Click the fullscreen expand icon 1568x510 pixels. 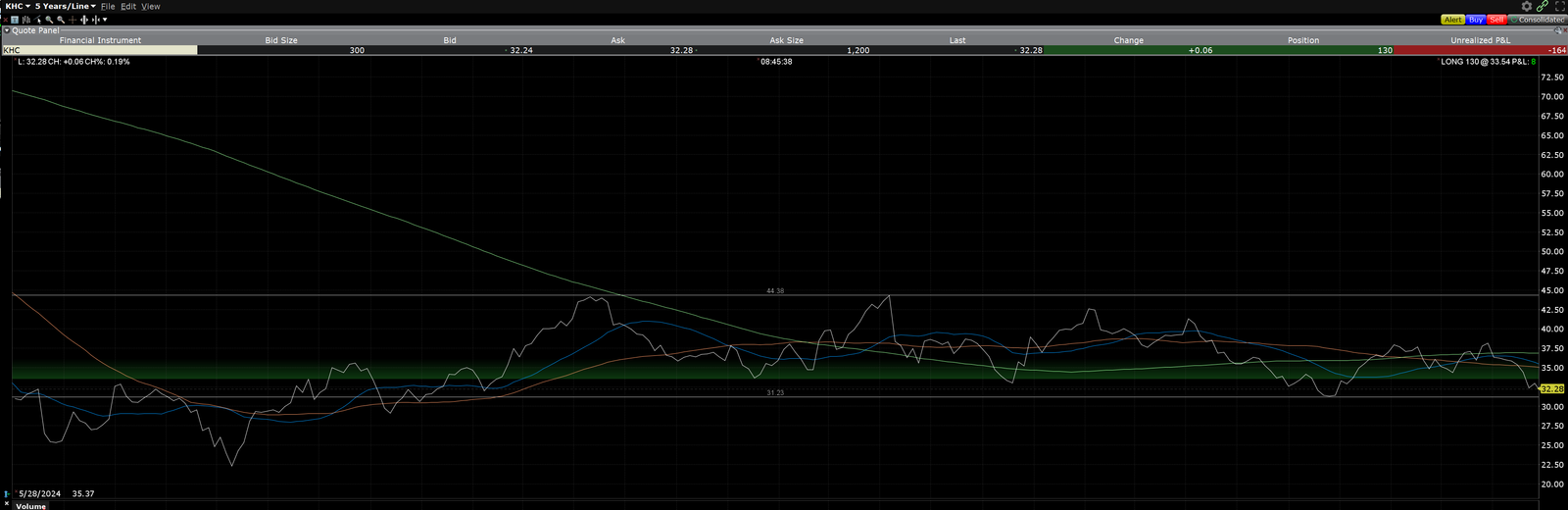coord(1559,6)
